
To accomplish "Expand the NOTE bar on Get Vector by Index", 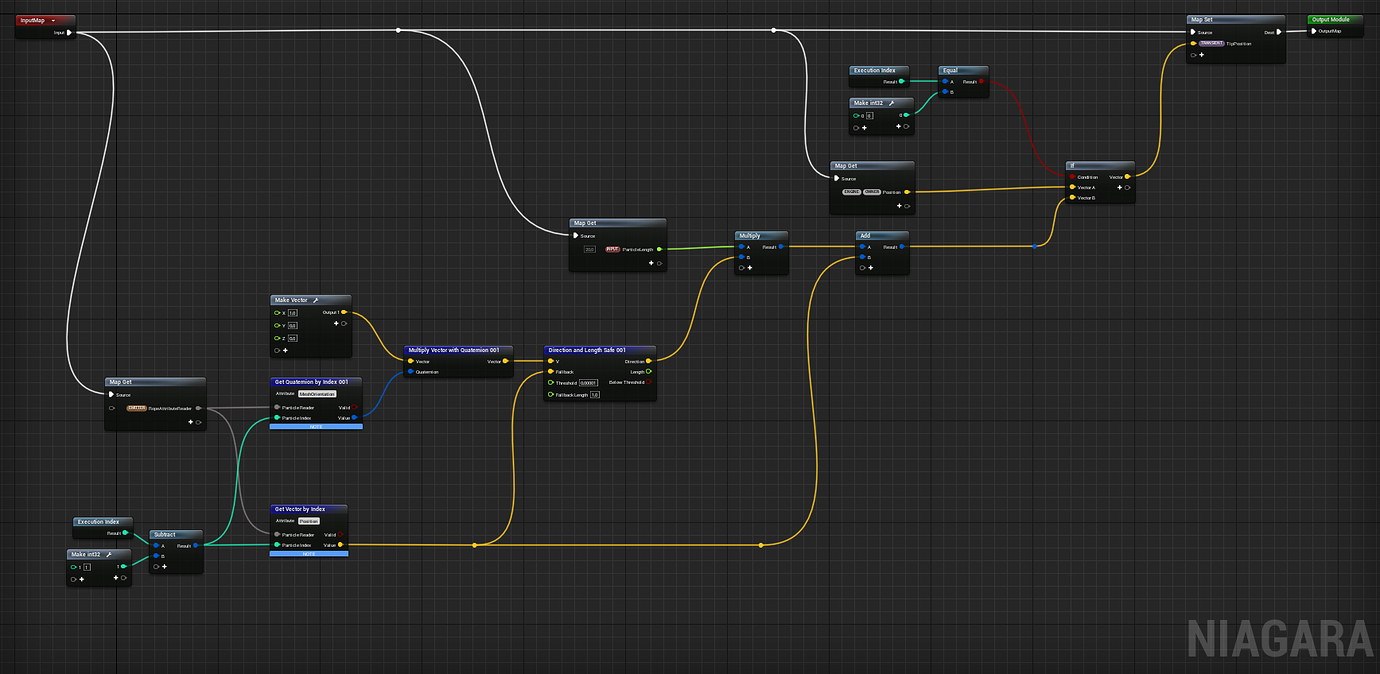I will coord(309,553).
